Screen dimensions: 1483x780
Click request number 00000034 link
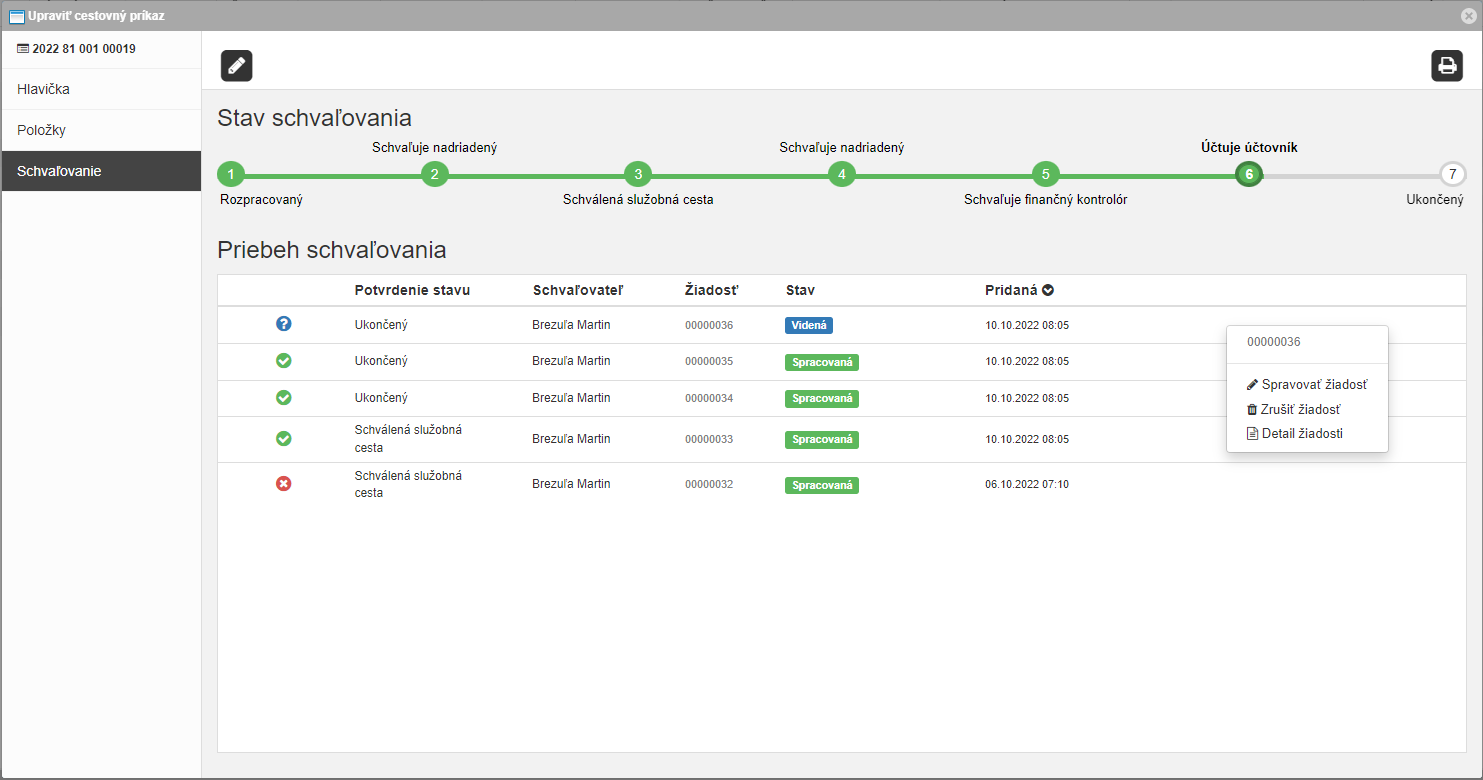pos(709,399)
